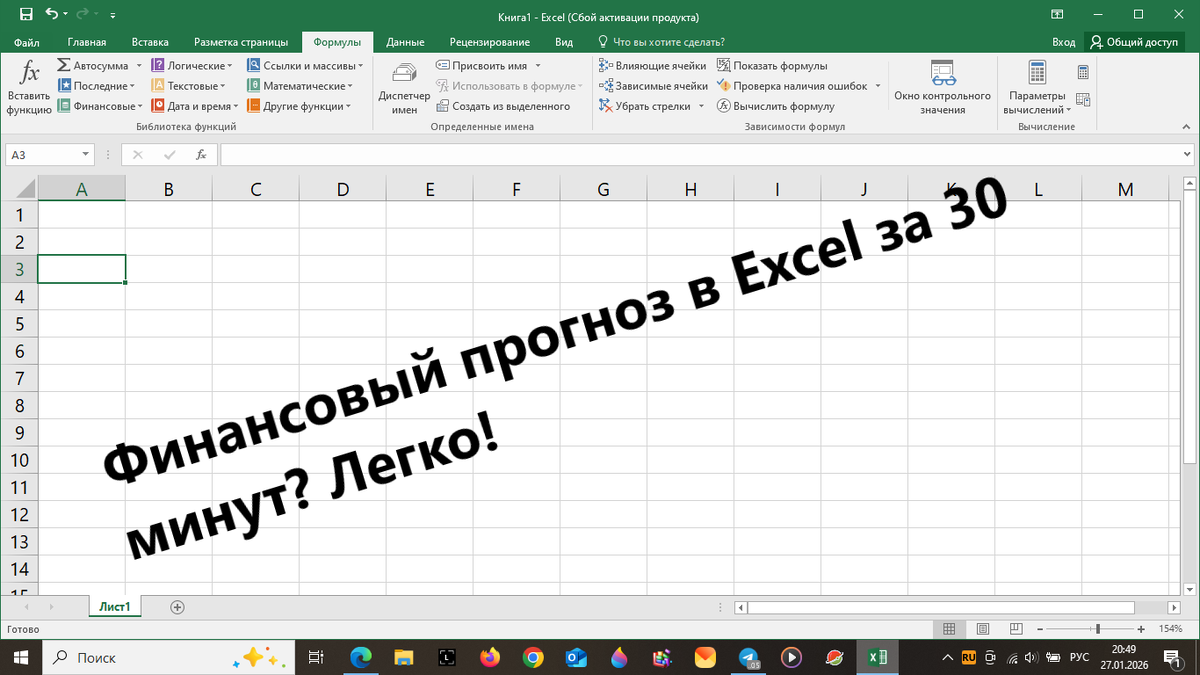Click the Insert Function fx button
Screen dimensions: 1200x675
(29, 86)
